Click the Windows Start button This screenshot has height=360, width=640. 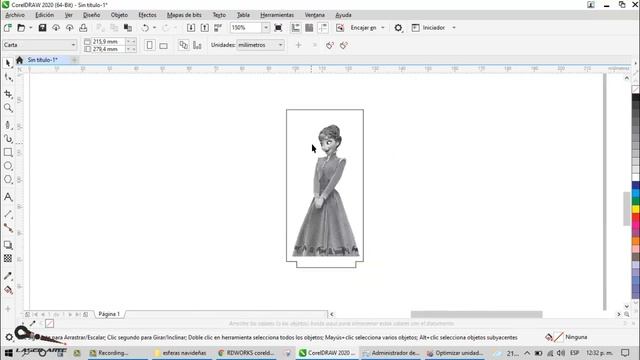(x=8, y=353)
